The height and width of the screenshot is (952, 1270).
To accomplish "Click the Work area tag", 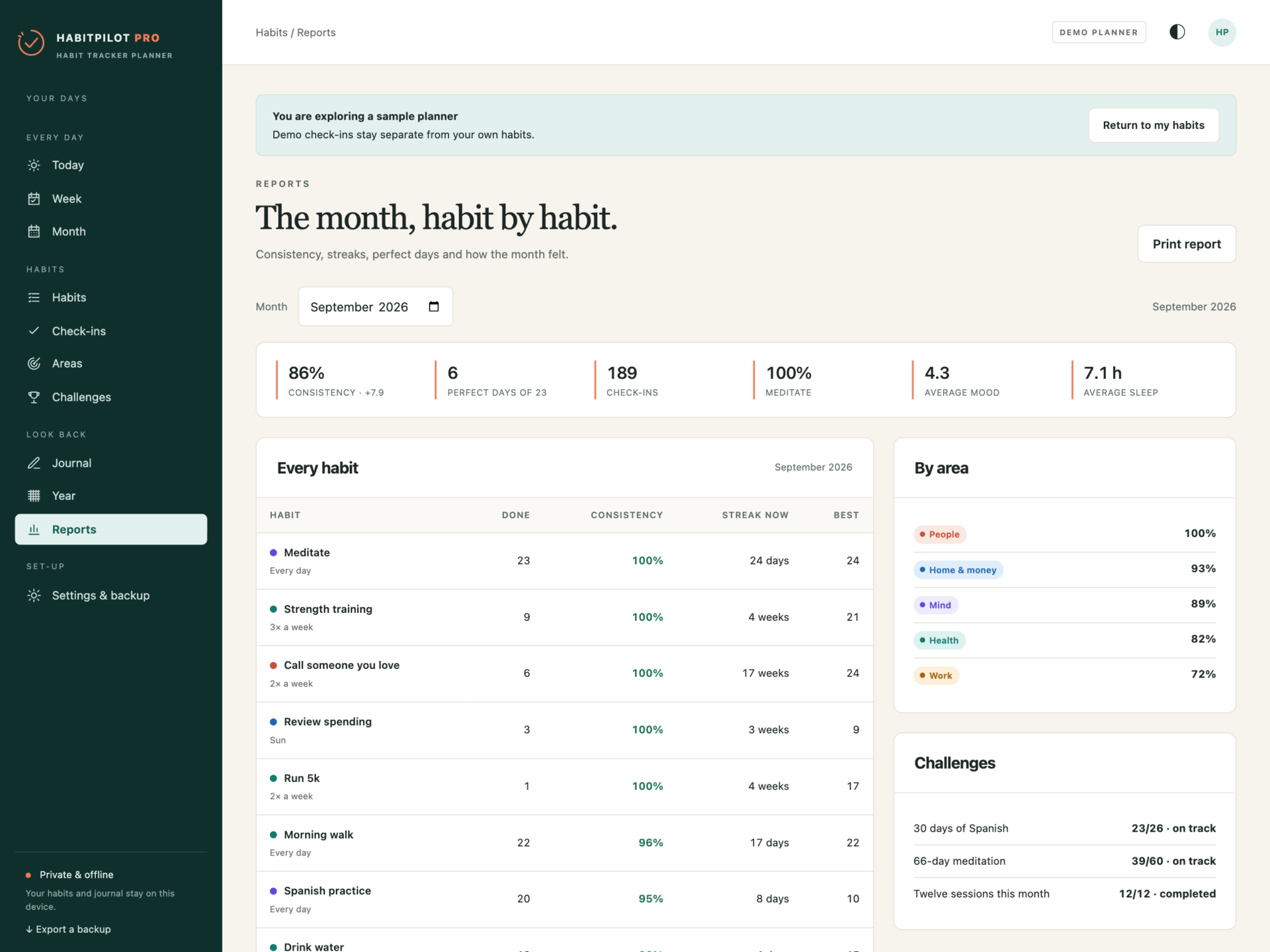I will (936, 676).
